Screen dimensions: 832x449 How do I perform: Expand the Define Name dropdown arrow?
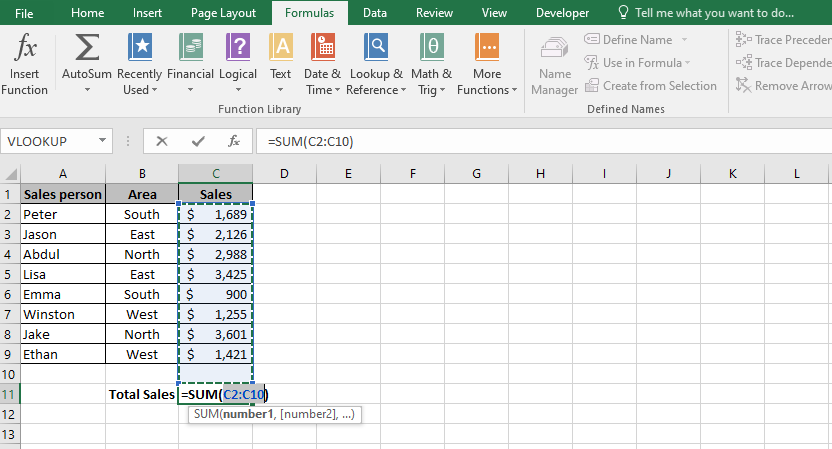[x=685, y=40]
